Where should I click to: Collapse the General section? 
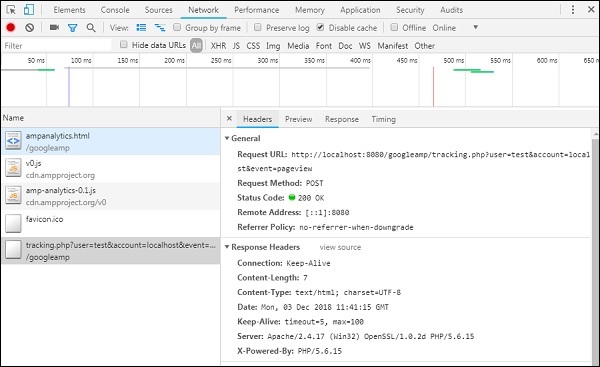pyautogui.click(x=227, y=138)
